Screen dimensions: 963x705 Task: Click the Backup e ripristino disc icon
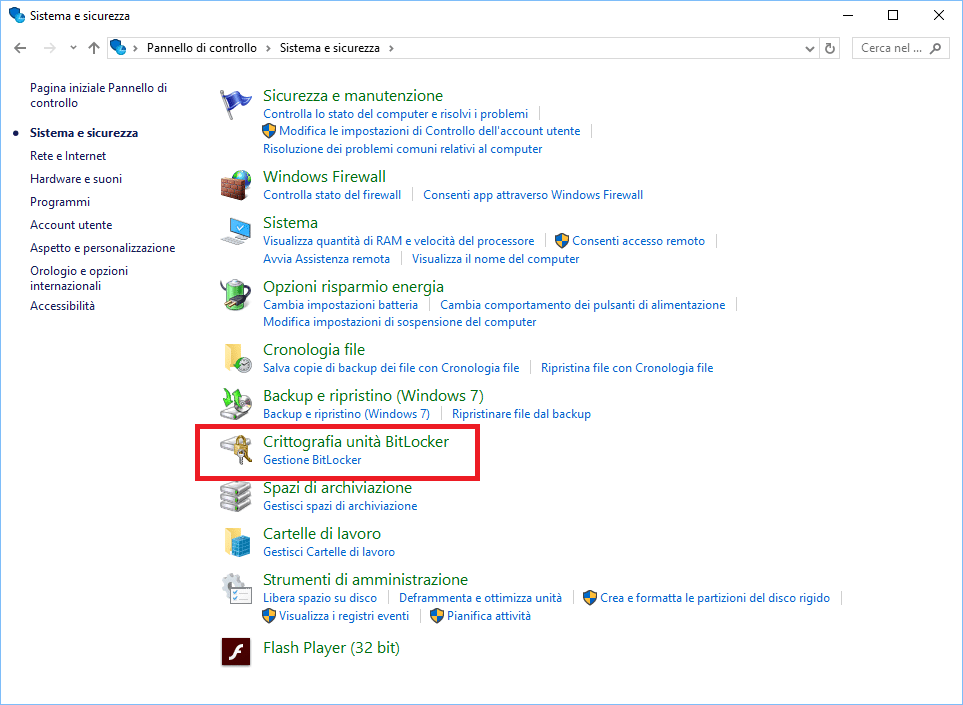pos(236,404)
